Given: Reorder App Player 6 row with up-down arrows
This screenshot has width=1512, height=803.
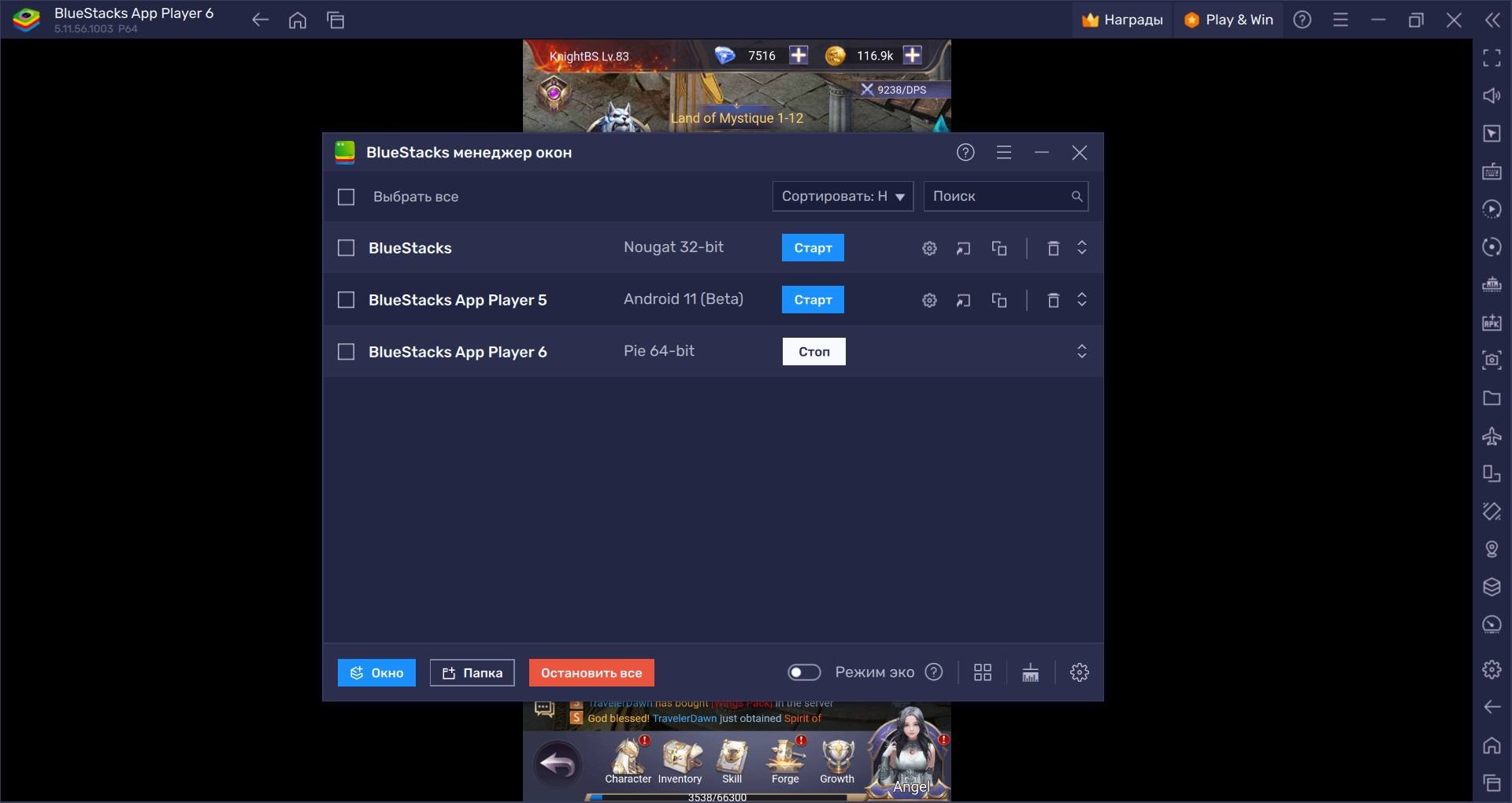Looking at the screenshot, I should click(x=1082, y=351).
